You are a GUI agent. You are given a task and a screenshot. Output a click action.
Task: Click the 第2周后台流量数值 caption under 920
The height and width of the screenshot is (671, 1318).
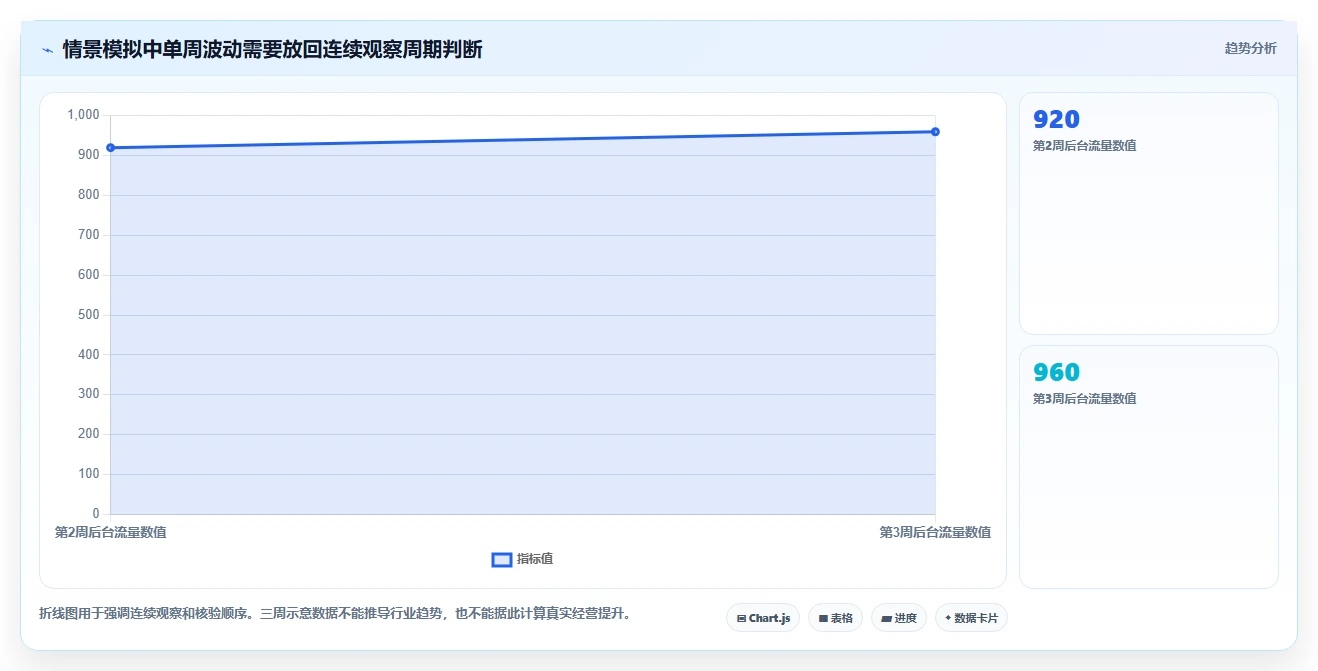coord(1084,146)
